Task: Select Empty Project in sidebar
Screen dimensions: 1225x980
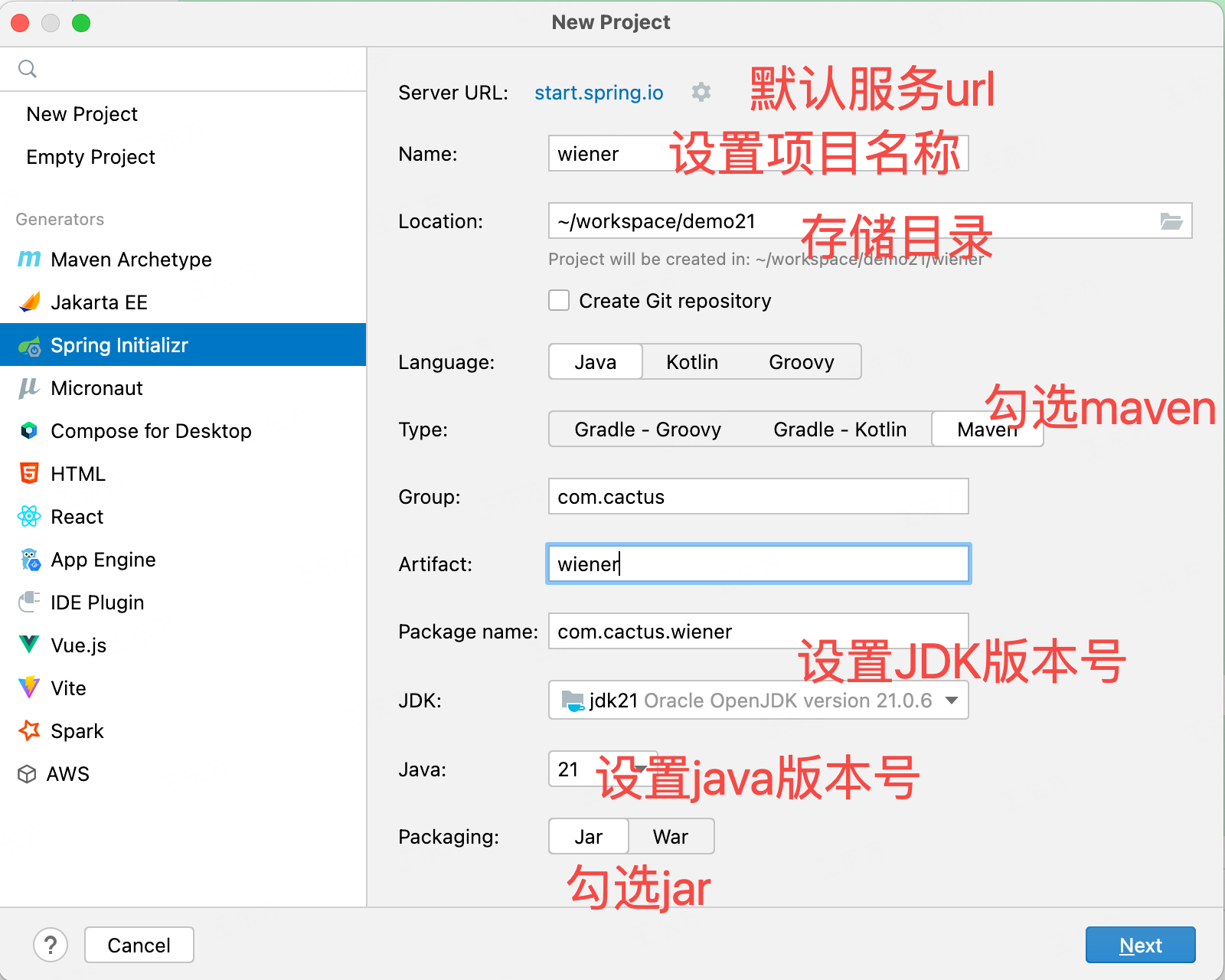Action: [184, 157]
